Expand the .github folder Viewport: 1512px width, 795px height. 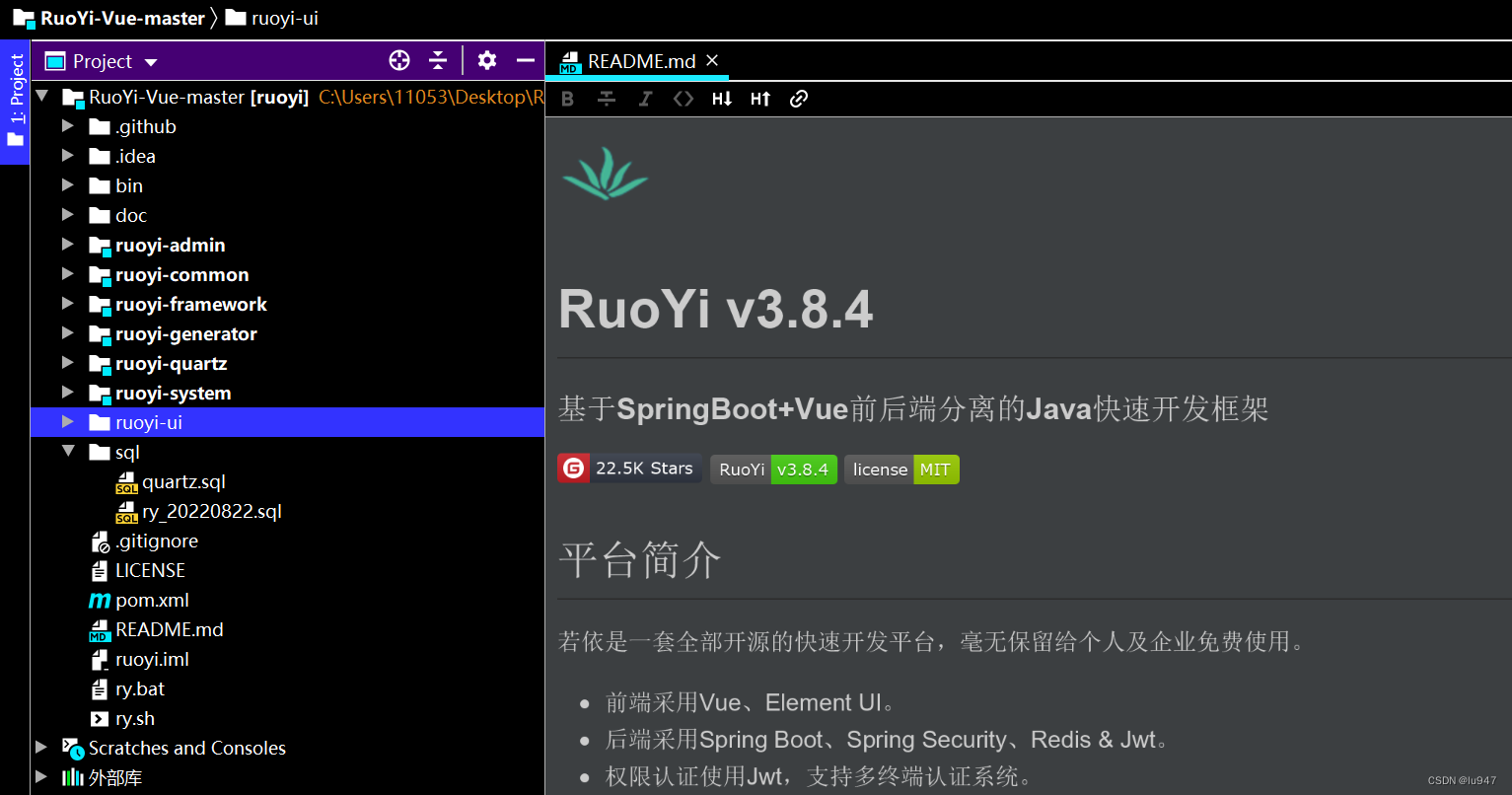click(x=68, y=126)
